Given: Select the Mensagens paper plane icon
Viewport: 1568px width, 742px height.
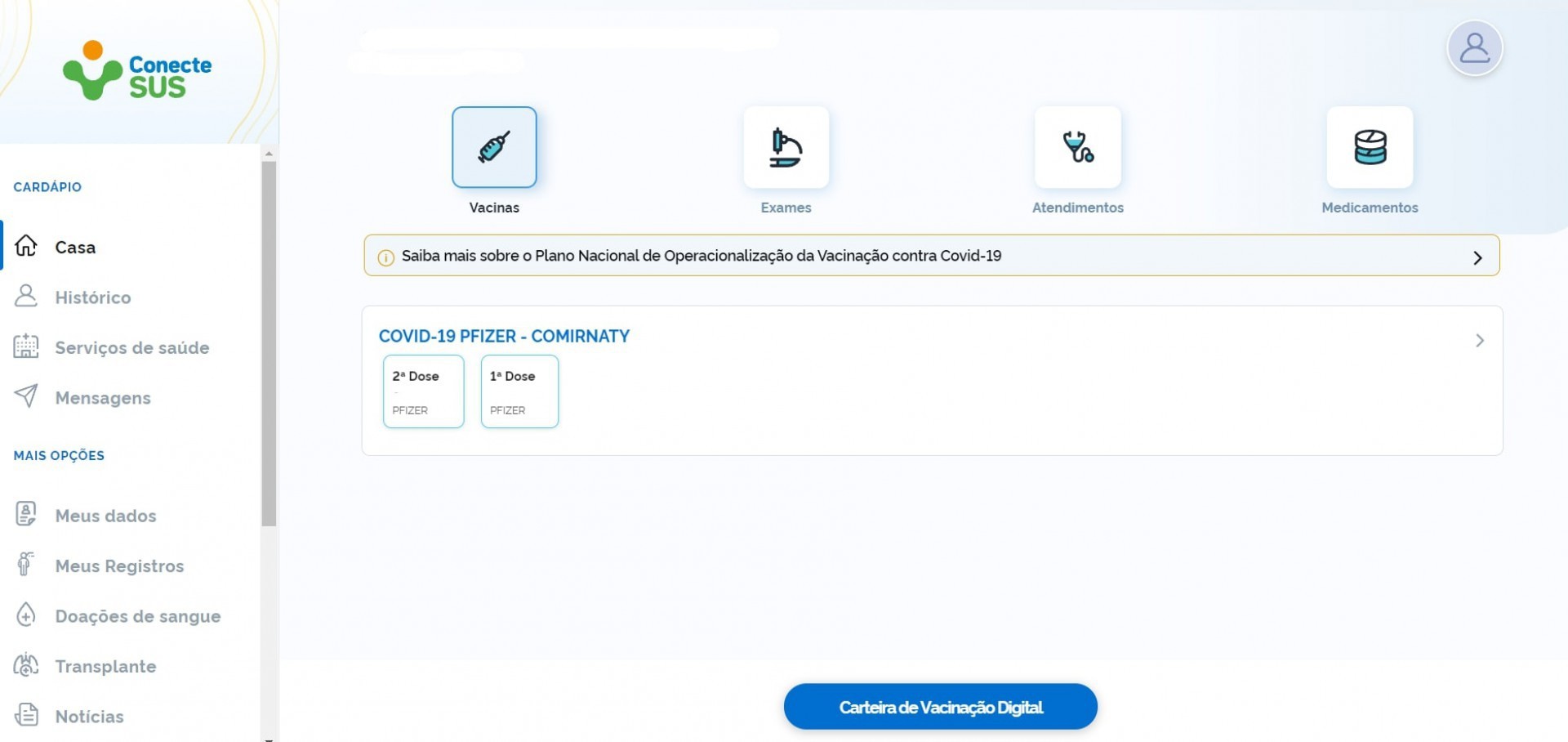Looking at the screenshot, I should 27,398.
